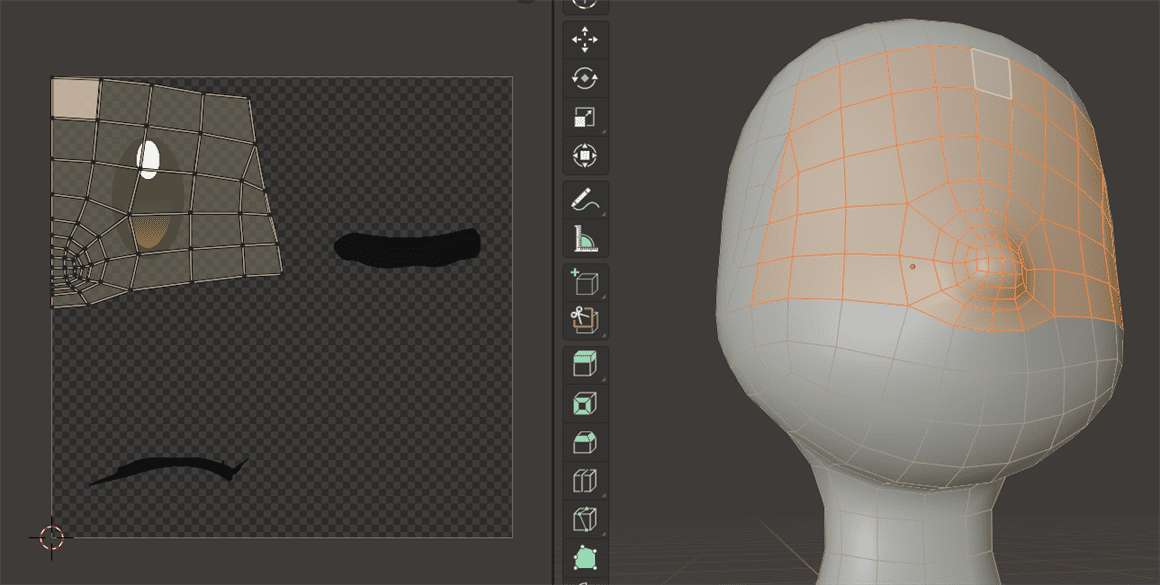Select the Loop Cut tool
The image size is (1160, 585).
click(585, 481)
